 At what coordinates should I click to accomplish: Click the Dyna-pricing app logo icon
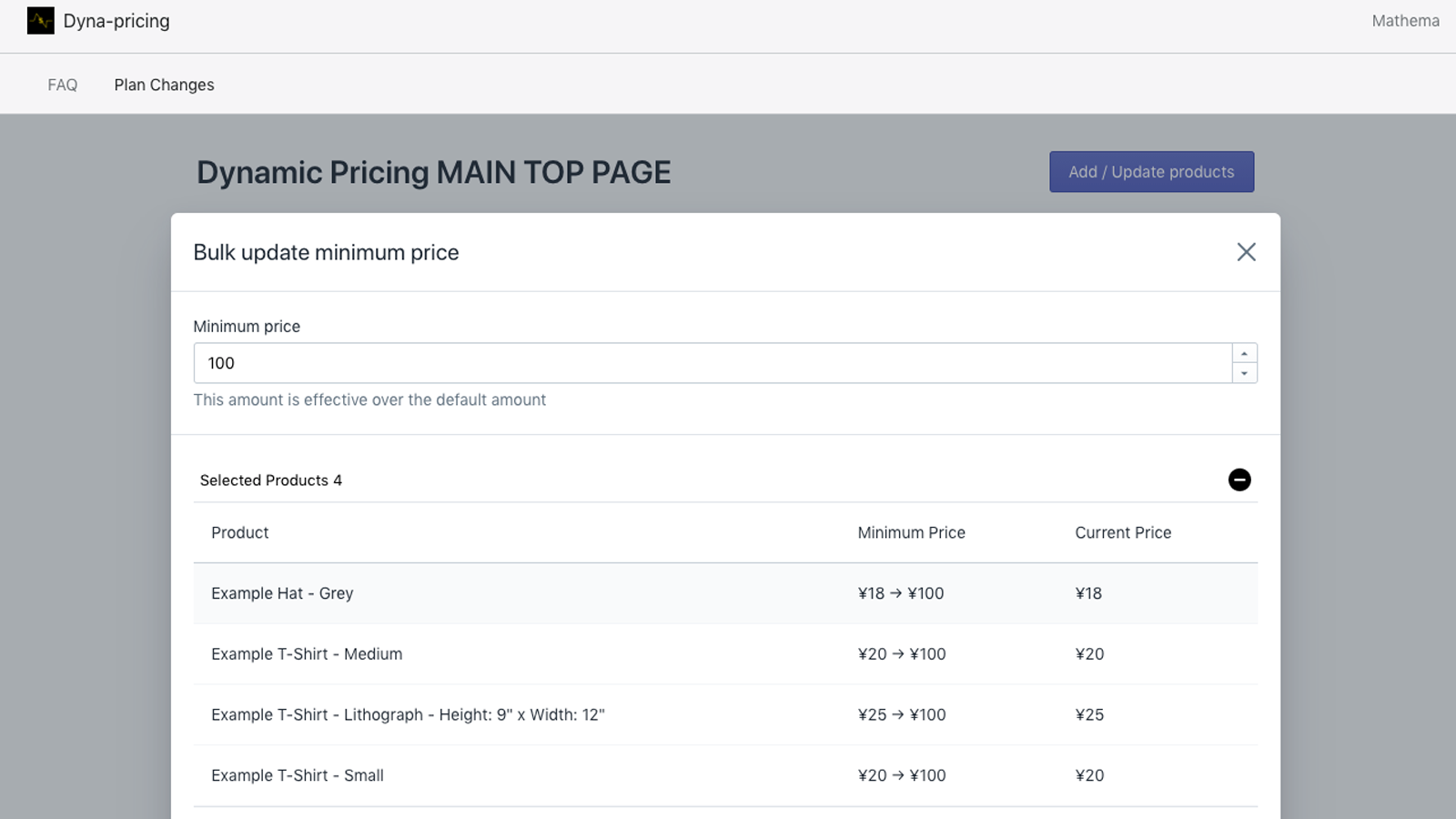point(40,21)
